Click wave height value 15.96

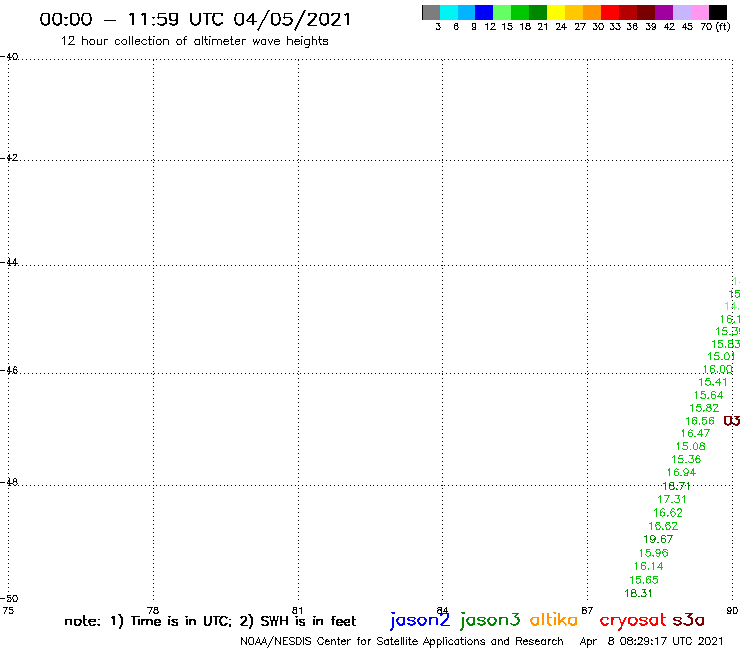pos(653,553)
